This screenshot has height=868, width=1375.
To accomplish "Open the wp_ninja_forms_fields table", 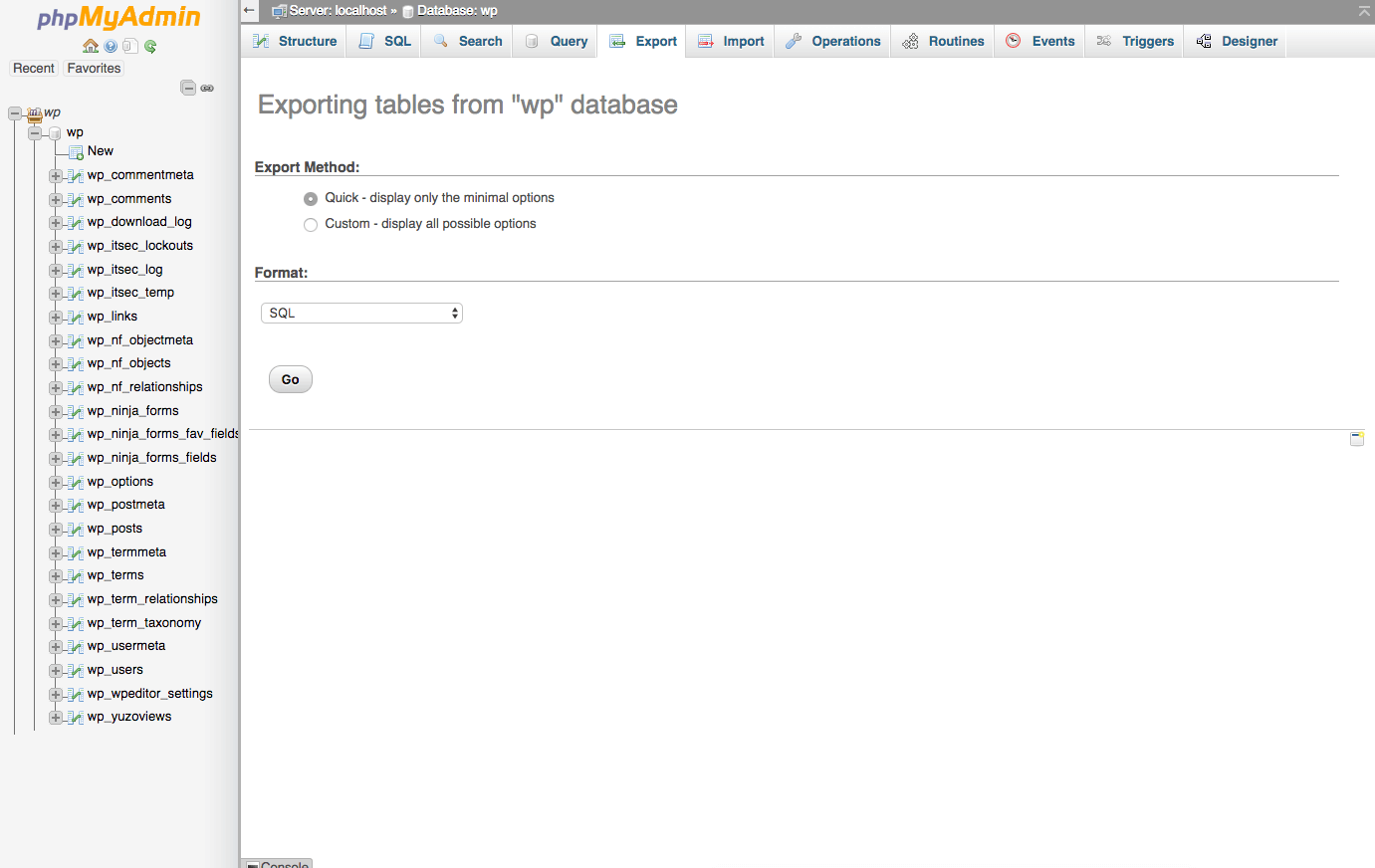I will coord(151,458).
